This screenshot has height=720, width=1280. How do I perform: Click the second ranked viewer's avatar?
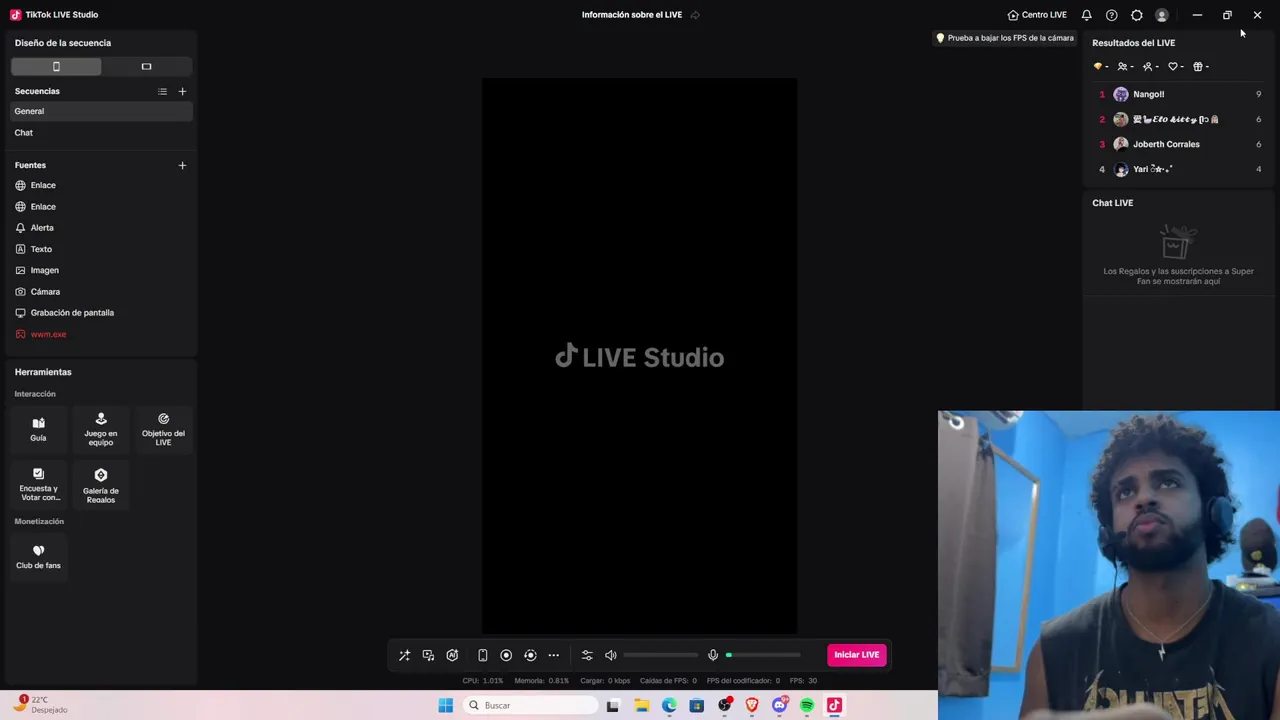(x=1121, y=119)
